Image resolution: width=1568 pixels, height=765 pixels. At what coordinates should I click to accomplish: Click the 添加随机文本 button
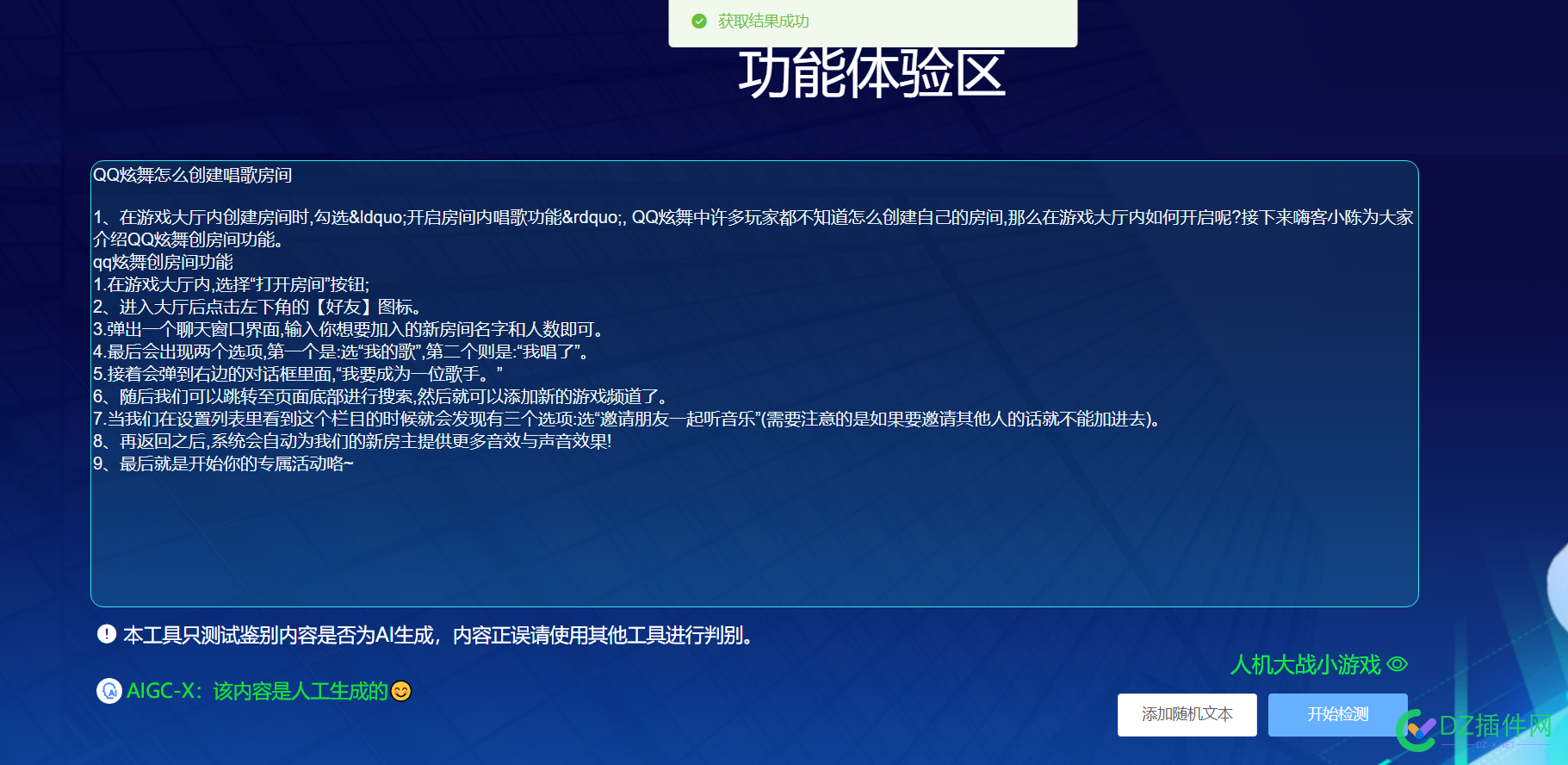(x=1187, y=714)
